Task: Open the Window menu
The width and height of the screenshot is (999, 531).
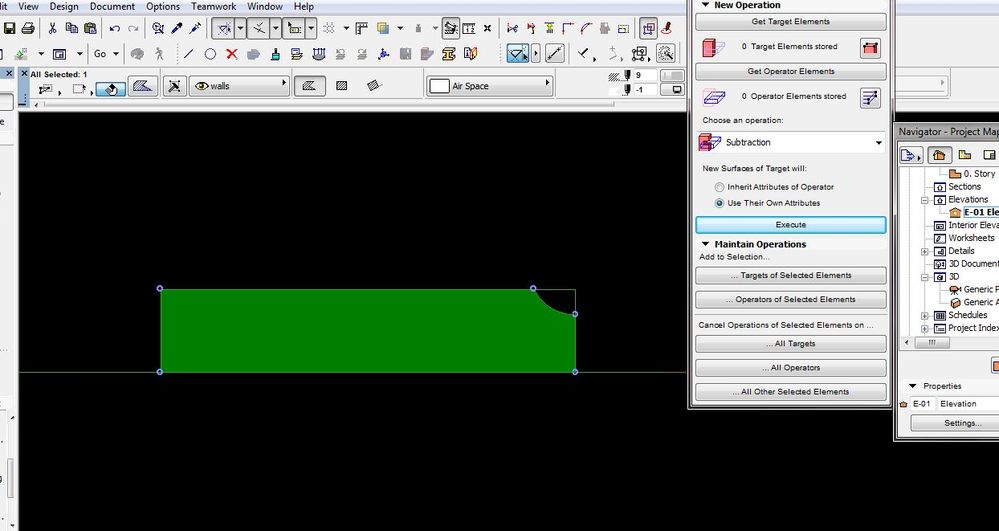Action: (x=264, y=6)
